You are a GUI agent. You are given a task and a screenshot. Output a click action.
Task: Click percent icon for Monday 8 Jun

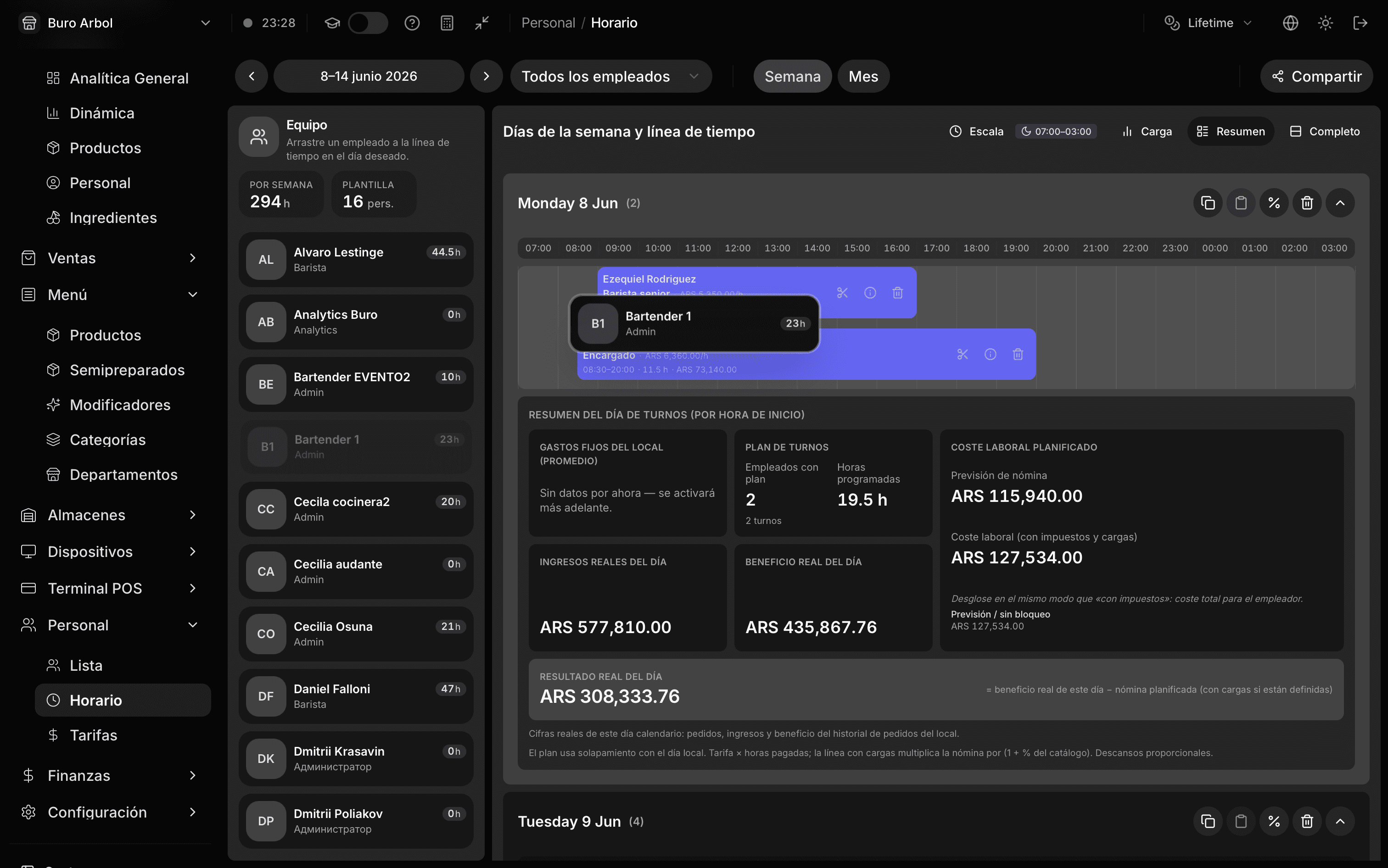point(1274,203)
